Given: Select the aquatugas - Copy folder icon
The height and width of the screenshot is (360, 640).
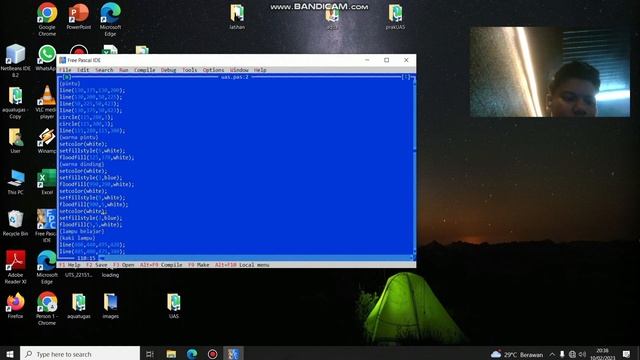Looking at the screenshot, I should point(15,102).
